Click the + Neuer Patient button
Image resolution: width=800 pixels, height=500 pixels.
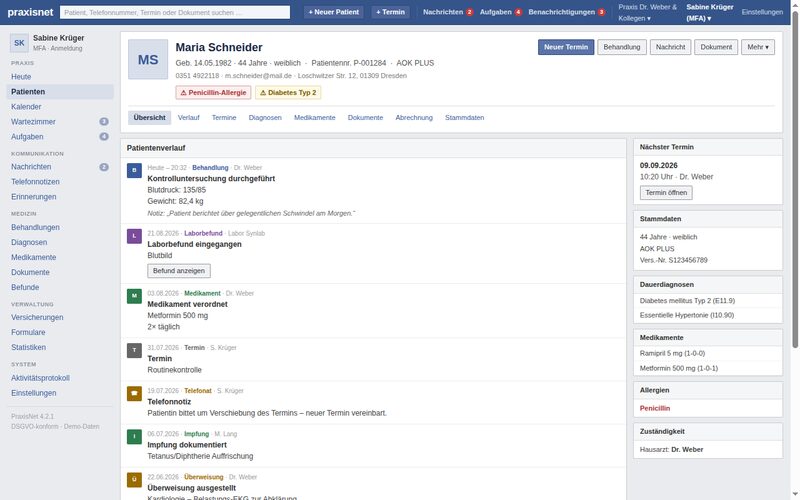point(334,12)
